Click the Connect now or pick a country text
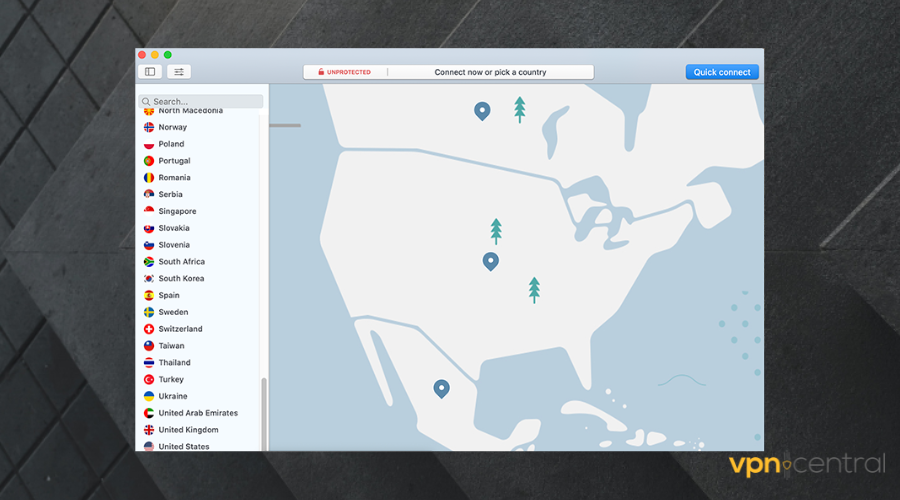Image resolution: width=900 pixels, height=500 pixels. 490,72
